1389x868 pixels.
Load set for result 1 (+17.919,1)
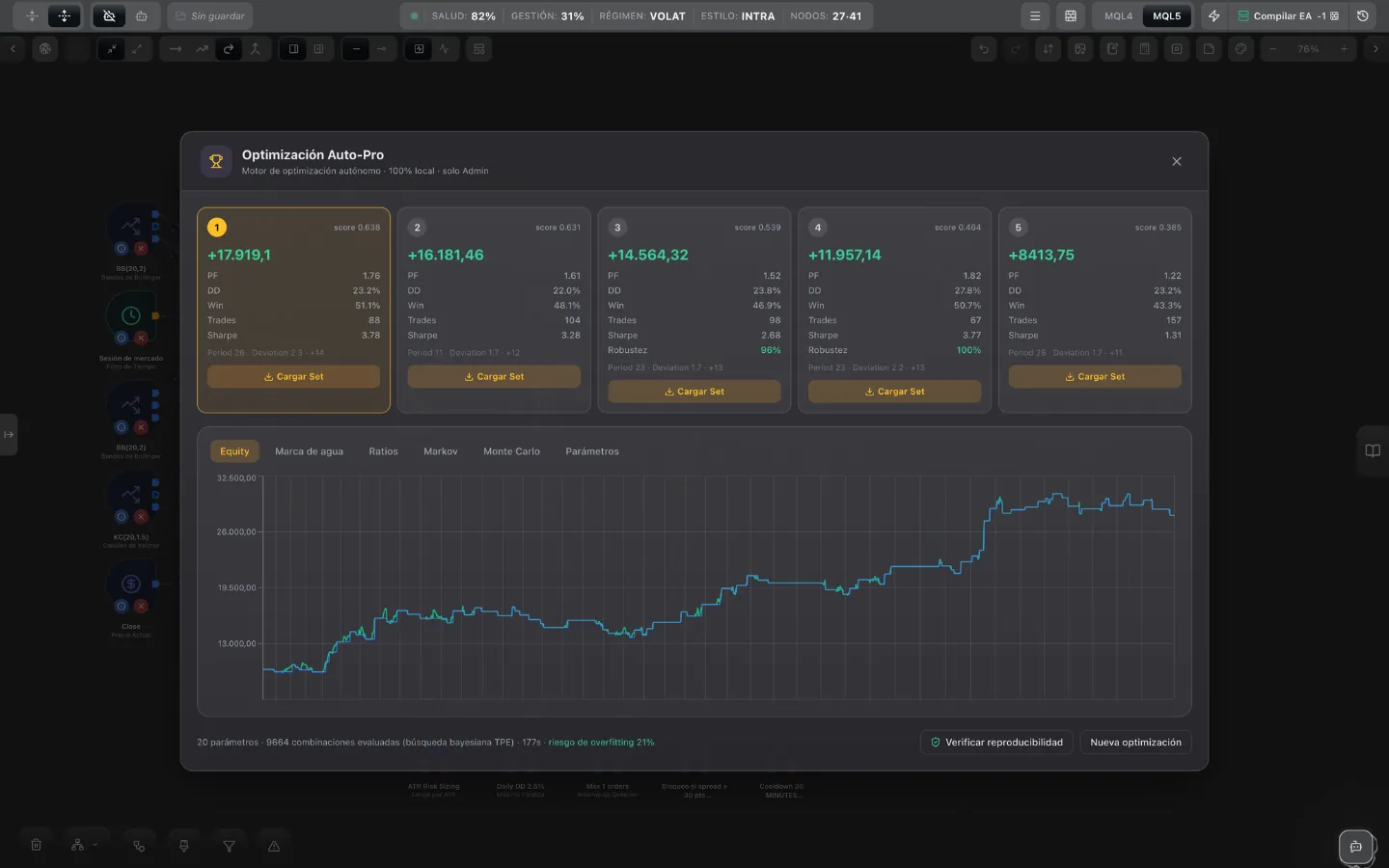[x=293, y=376]
